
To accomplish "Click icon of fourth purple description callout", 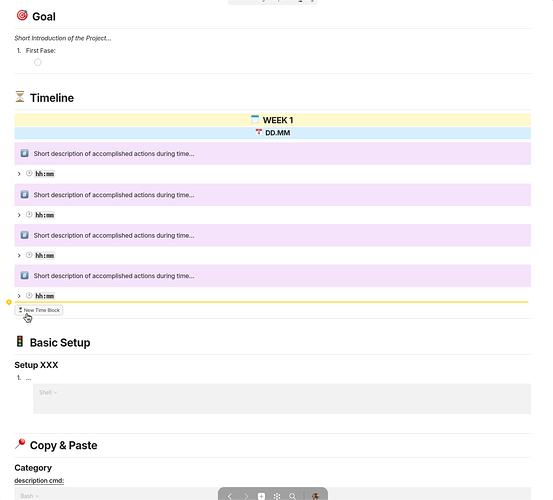I will pyautogui.click(x=24, y=275).
